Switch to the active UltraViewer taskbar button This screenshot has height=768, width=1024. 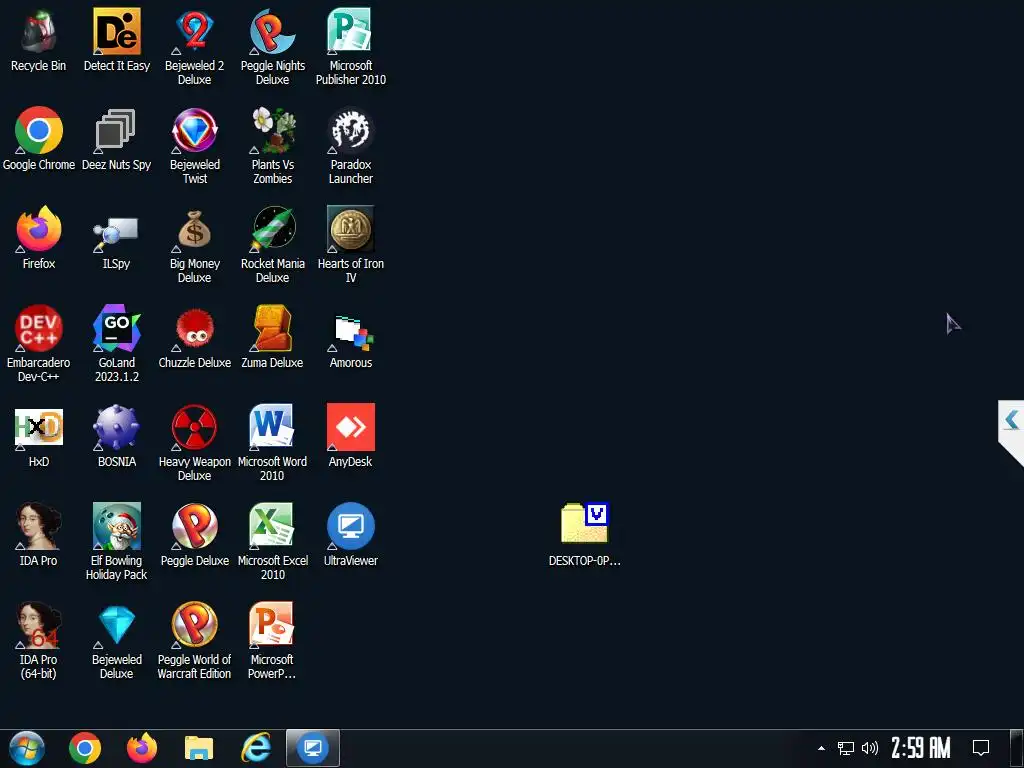pos(313,748)
